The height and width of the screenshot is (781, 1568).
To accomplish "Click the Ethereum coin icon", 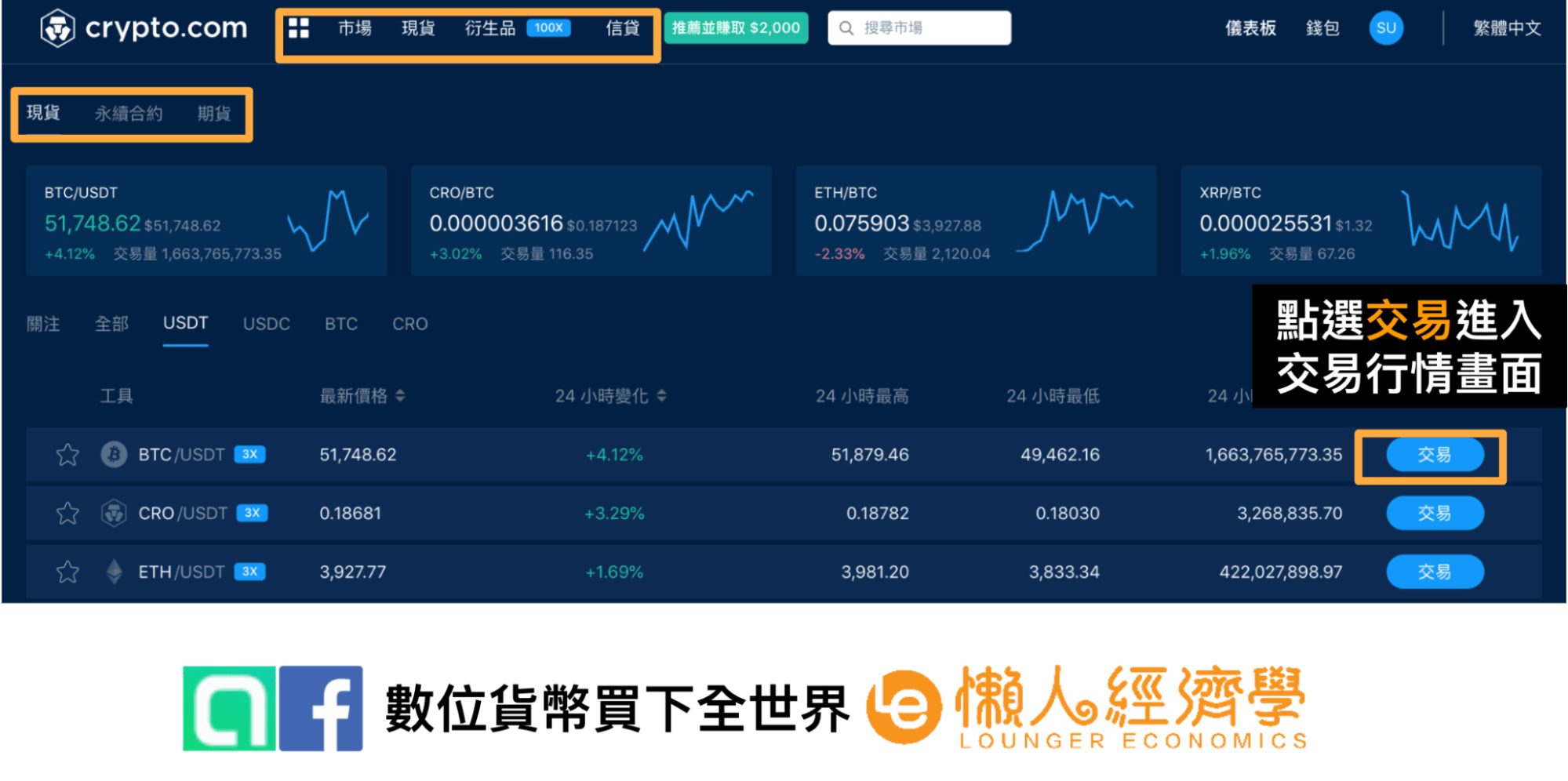I will (x=114, y=572).
